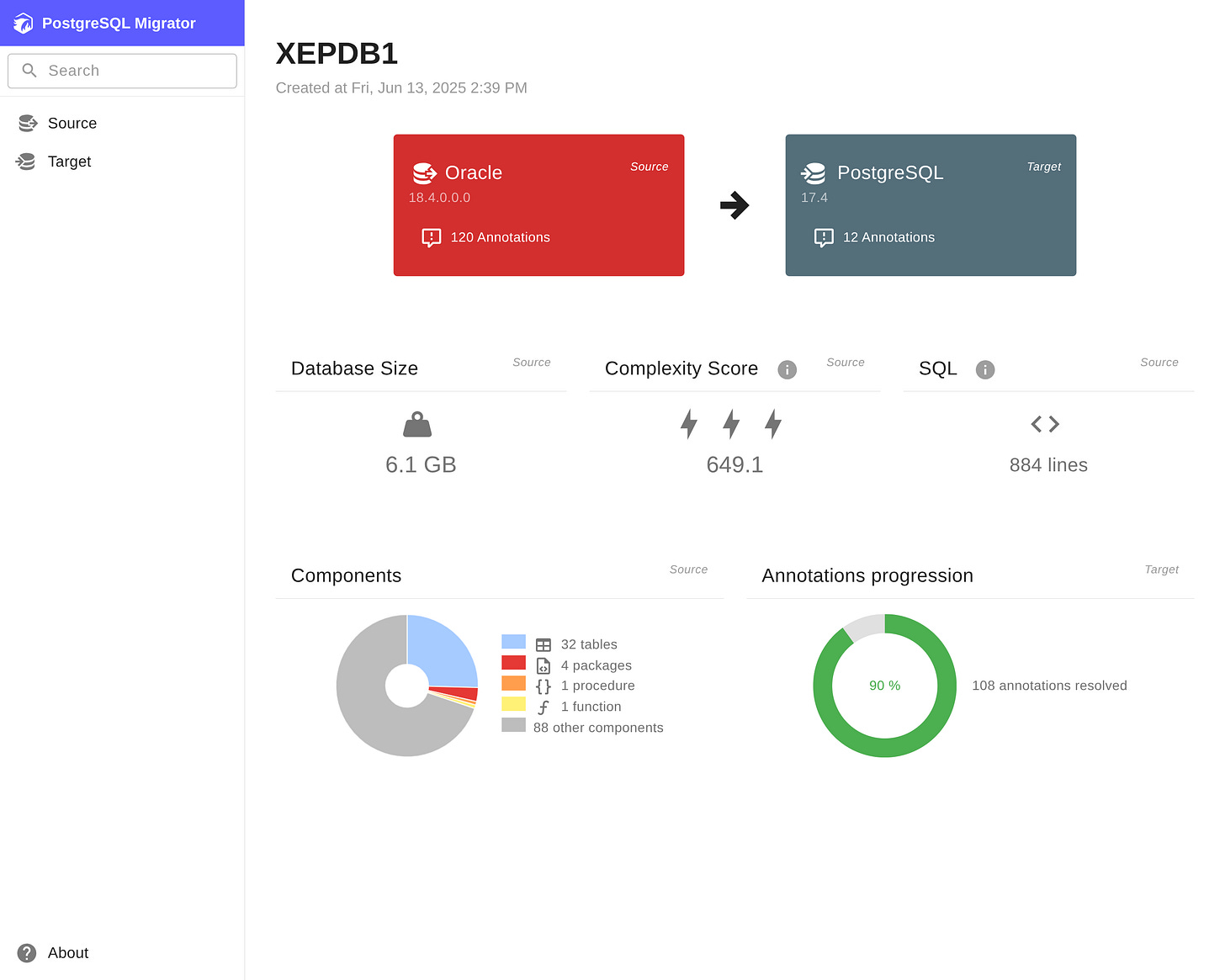Click the Target database icon in sidebar
The width and height of the screenshot is (1225, 980).
point(26,162)
